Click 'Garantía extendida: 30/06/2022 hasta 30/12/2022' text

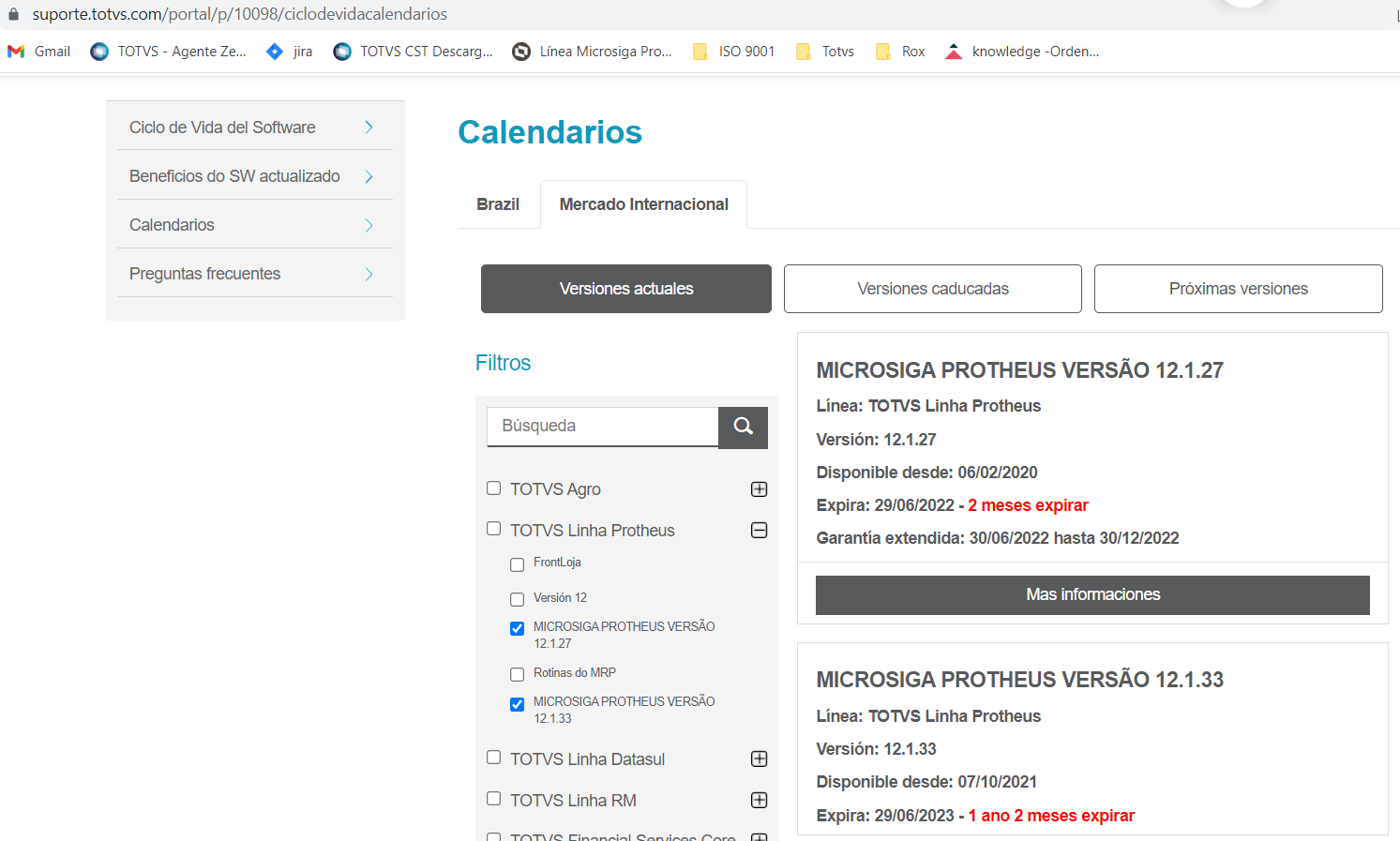(x=998, y=538)
